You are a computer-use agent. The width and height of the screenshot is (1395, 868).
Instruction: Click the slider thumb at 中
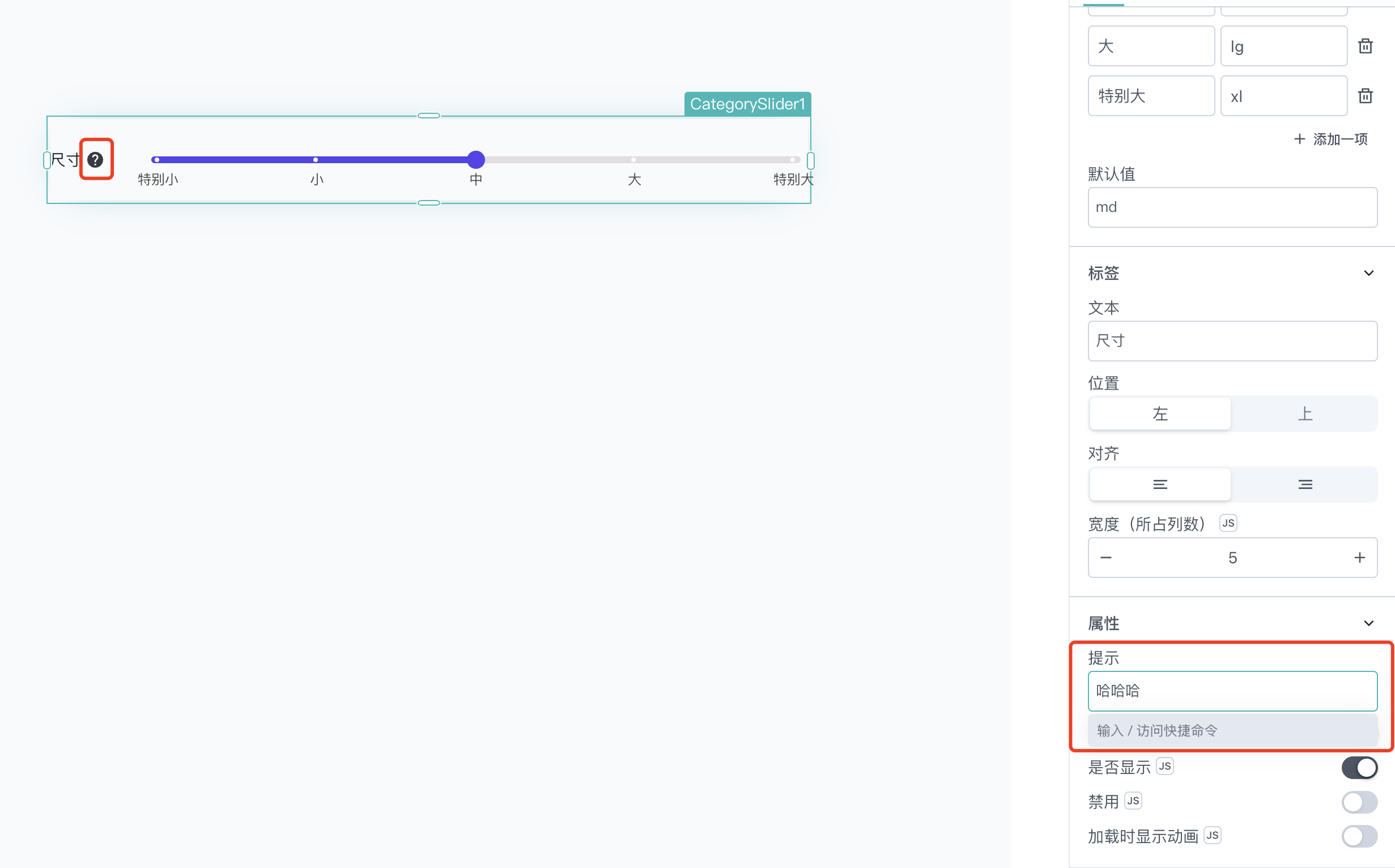tap(476, 160)
